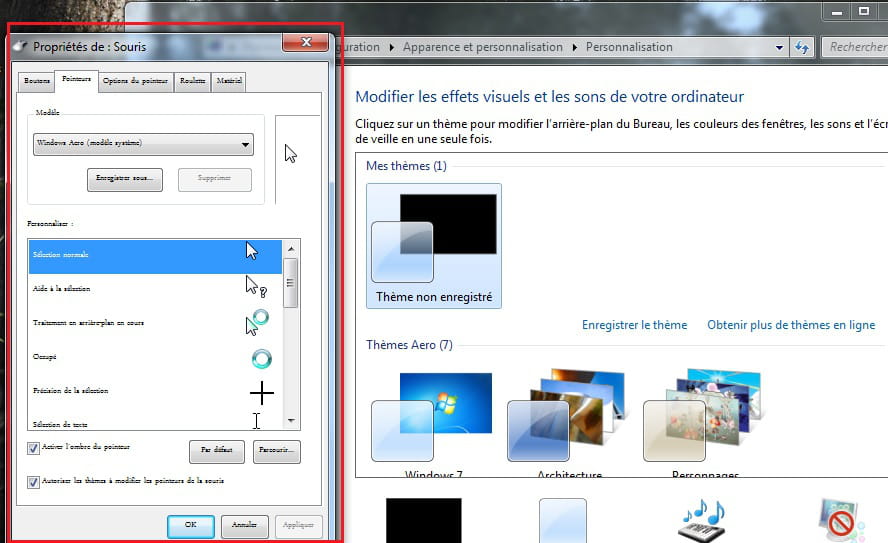The height and width of the screenshot is (543, 888).
Task: Open the desktop background black icon
Action: coord(424,520)
